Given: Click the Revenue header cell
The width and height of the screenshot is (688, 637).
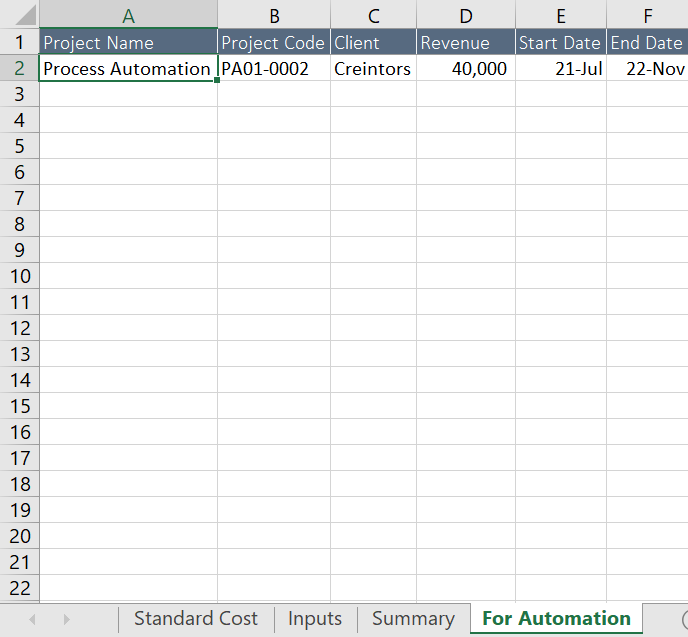Looking at the screenshot, I should (466, 42).
